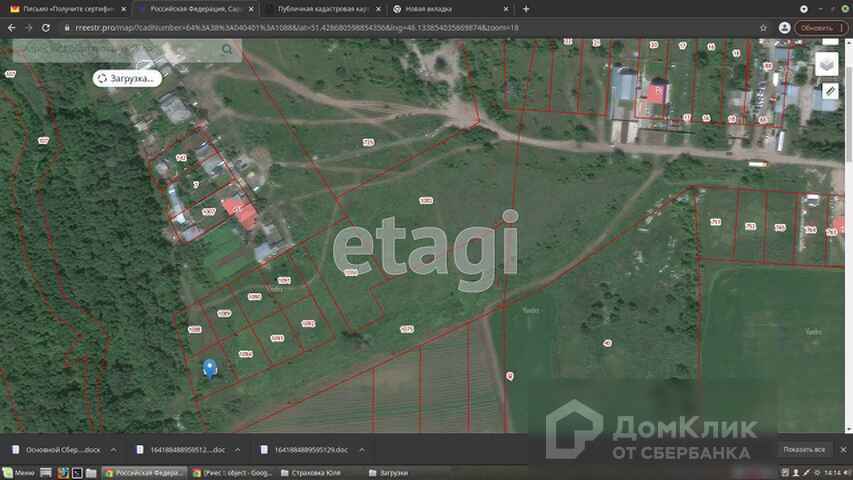The width and height of the screenshot is (853, 480).
Task: Close the Новая вкладка tab
Action: pos(506,9)
